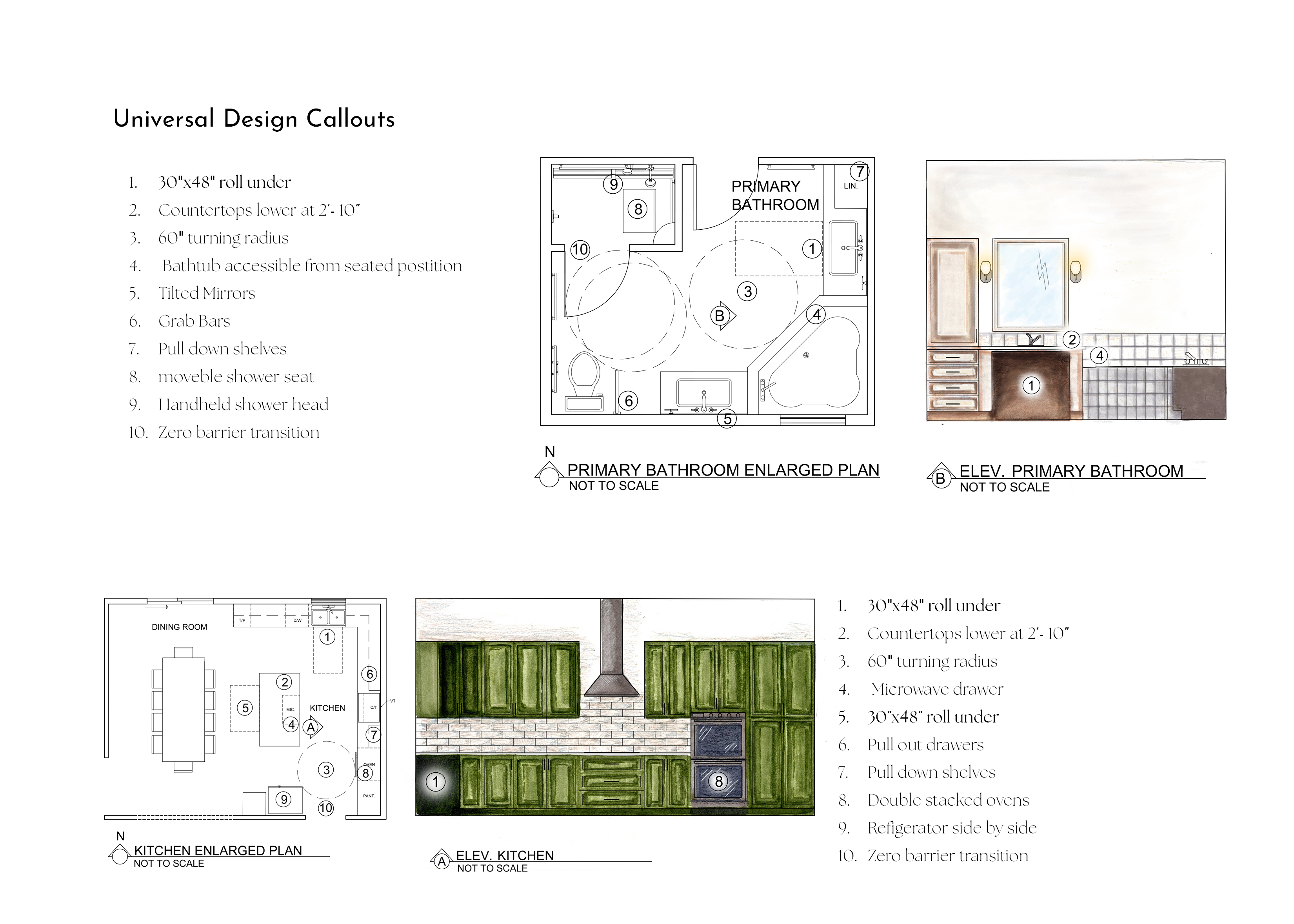
Task: Click the Universal Design Callouts heading
Action: click(x=254, y=119)
